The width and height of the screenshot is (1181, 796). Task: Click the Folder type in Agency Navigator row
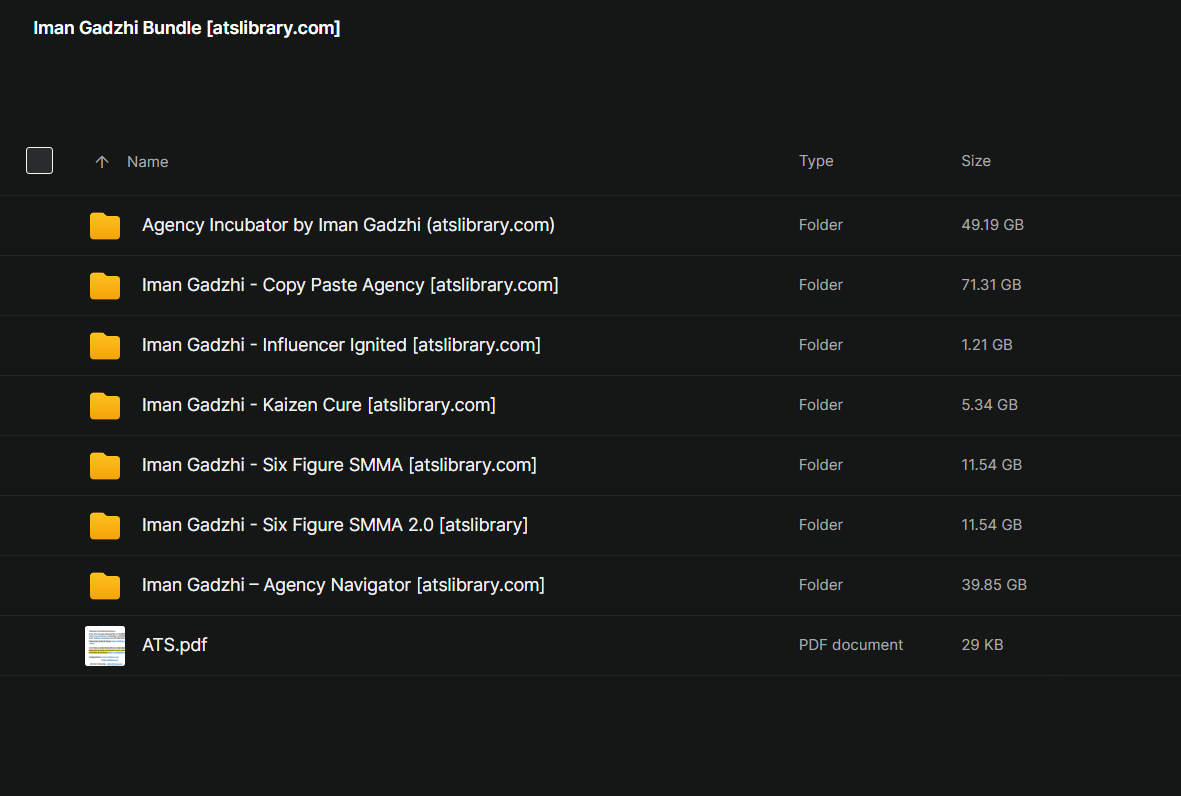coord(820,585)
